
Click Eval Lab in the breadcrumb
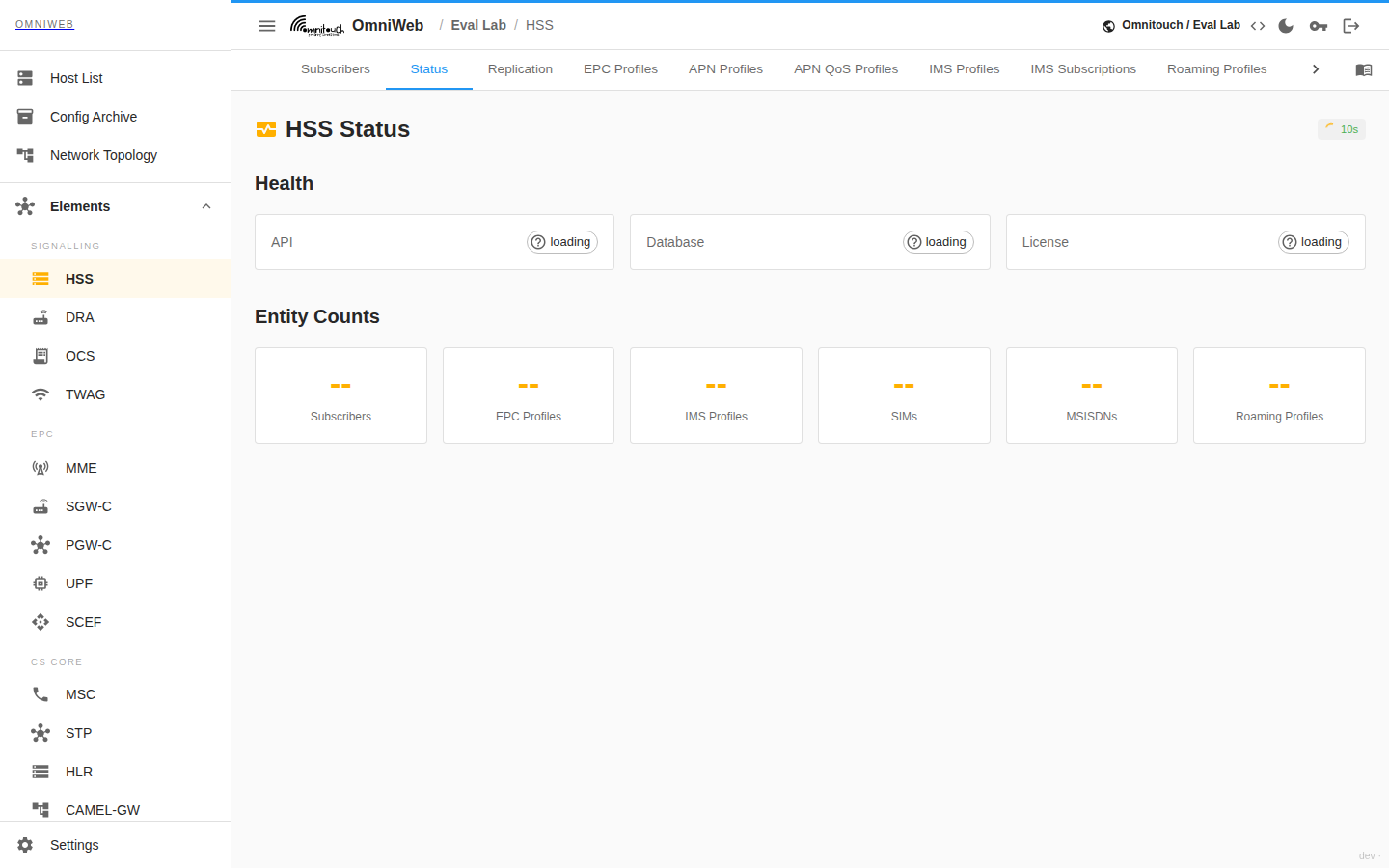point(478,25)
